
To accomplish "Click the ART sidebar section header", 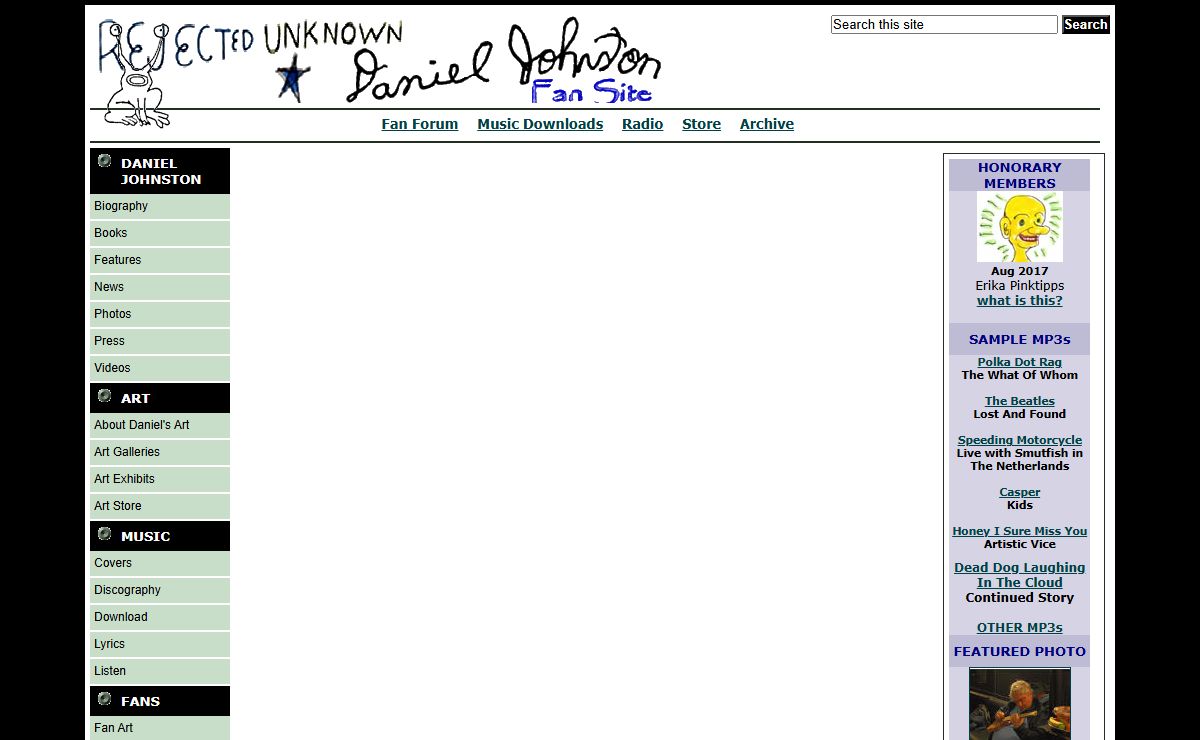I will point(160,398).
